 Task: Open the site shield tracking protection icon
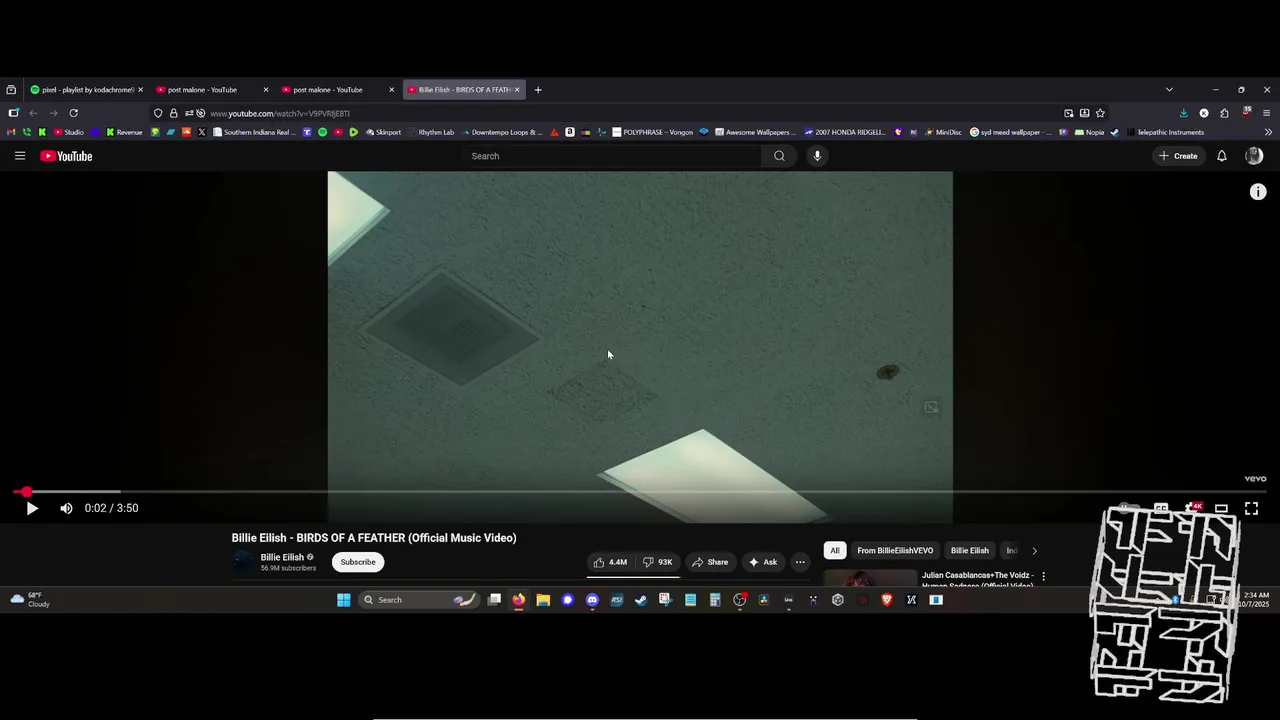click(158, 113)
